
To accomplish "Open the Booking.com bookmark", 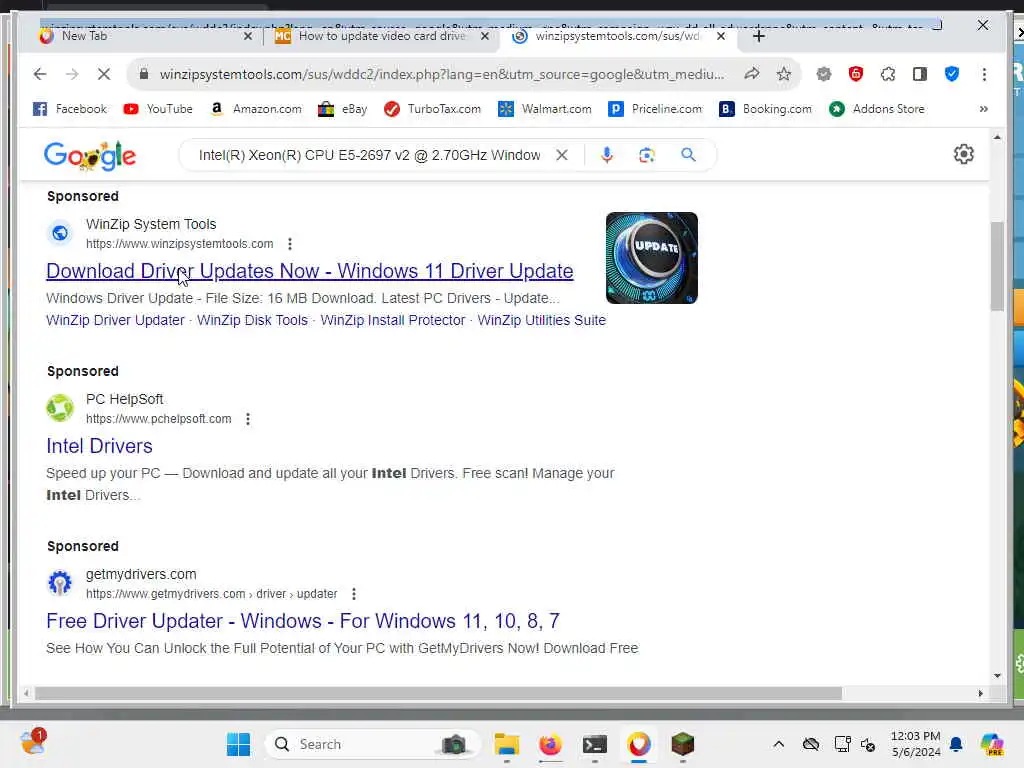I will 765,109.
